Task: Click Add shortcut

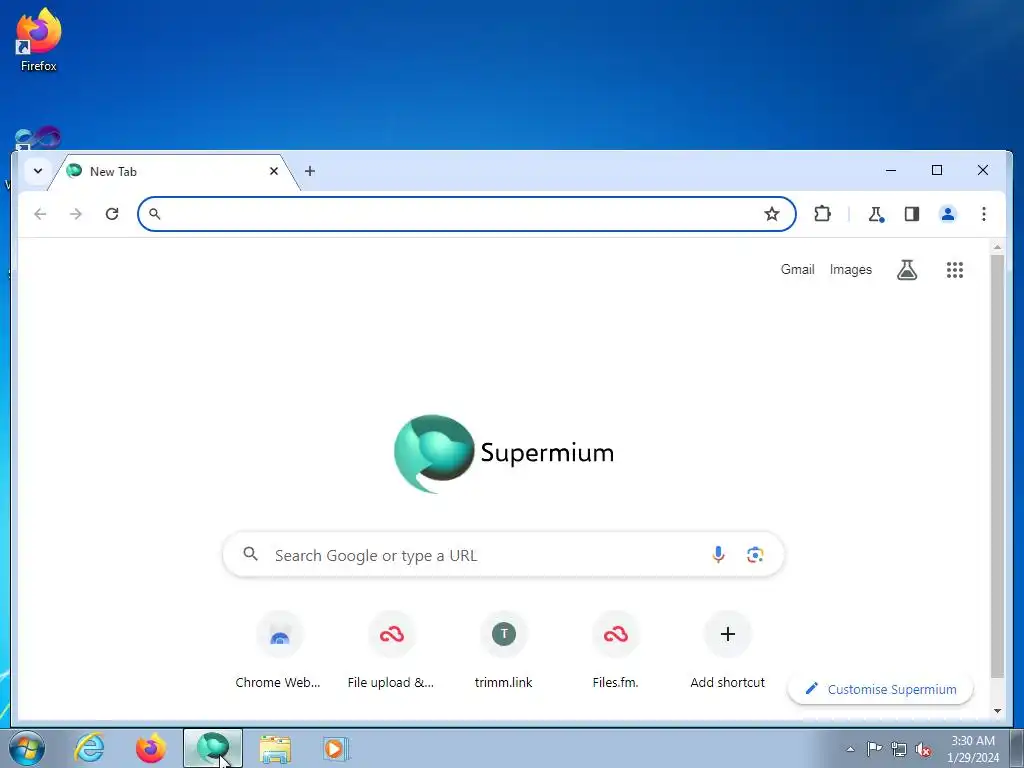Action: [728, 651]
